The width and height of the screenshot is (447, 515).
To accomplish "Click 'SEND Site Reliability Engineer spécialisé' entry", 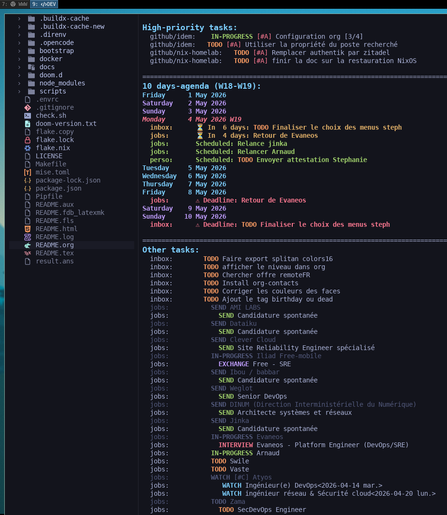I will tap(297, 348).
